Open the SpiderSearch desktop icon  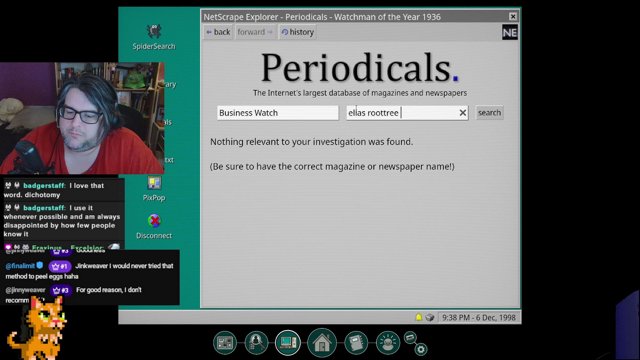[x=154, y=37]
